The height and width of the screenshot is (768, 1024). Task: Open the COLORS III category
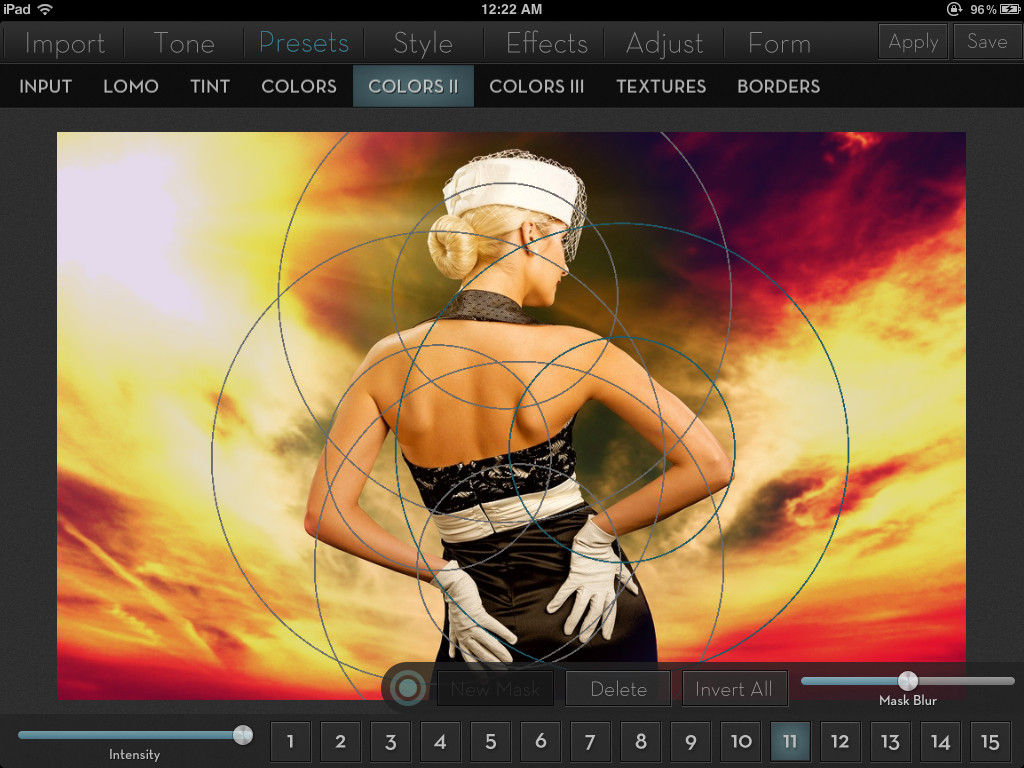click(536, 86)
